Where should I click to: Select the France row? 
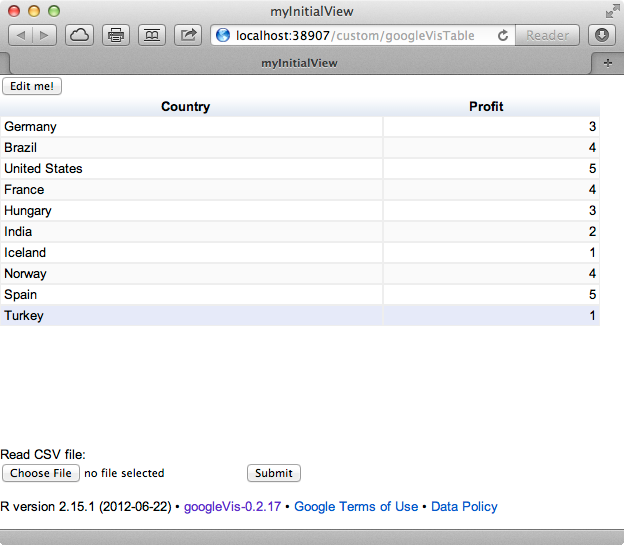click(300, 189)
